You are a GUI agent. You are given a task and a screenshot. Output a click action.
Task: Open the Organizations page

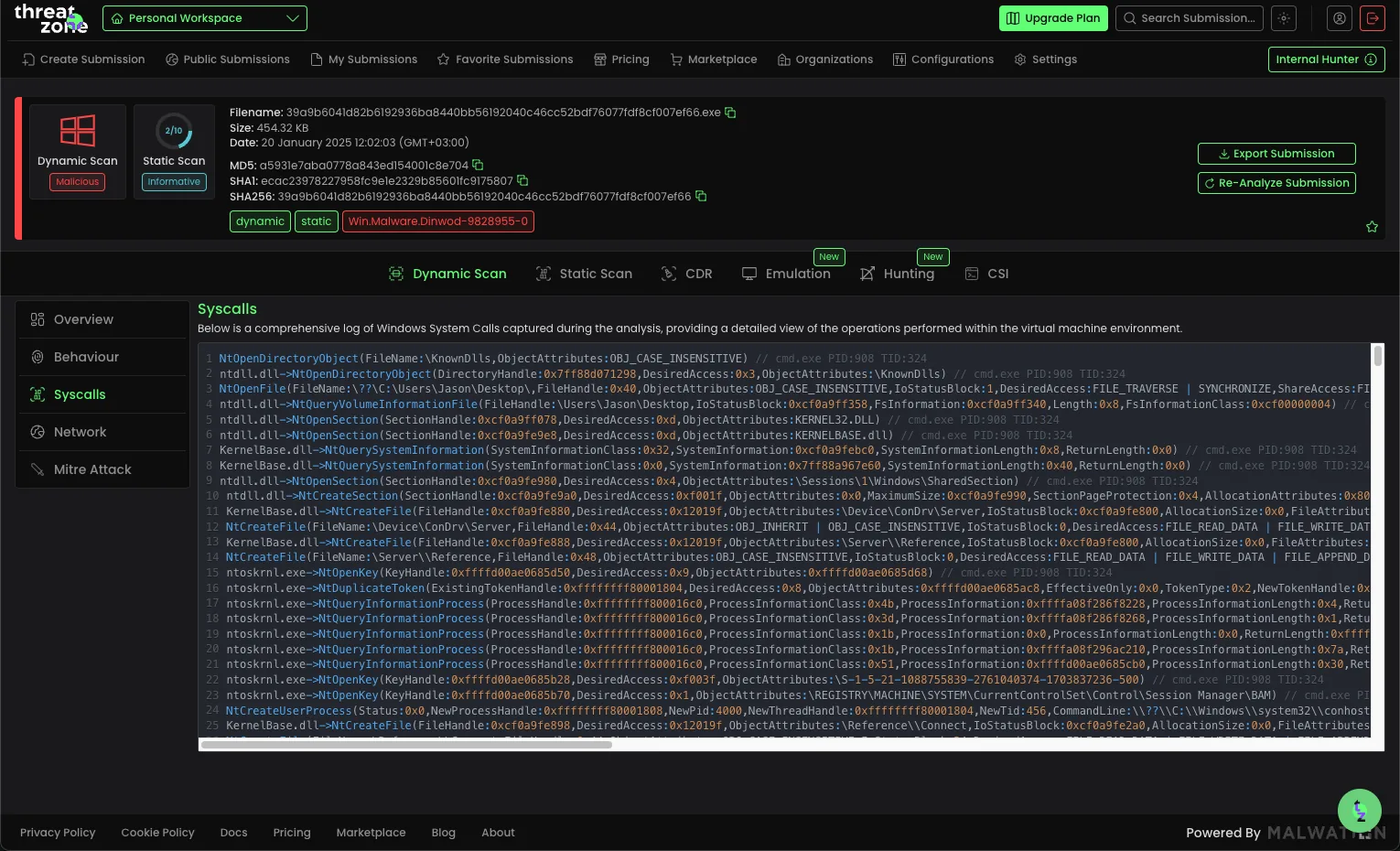pos(825,59)
